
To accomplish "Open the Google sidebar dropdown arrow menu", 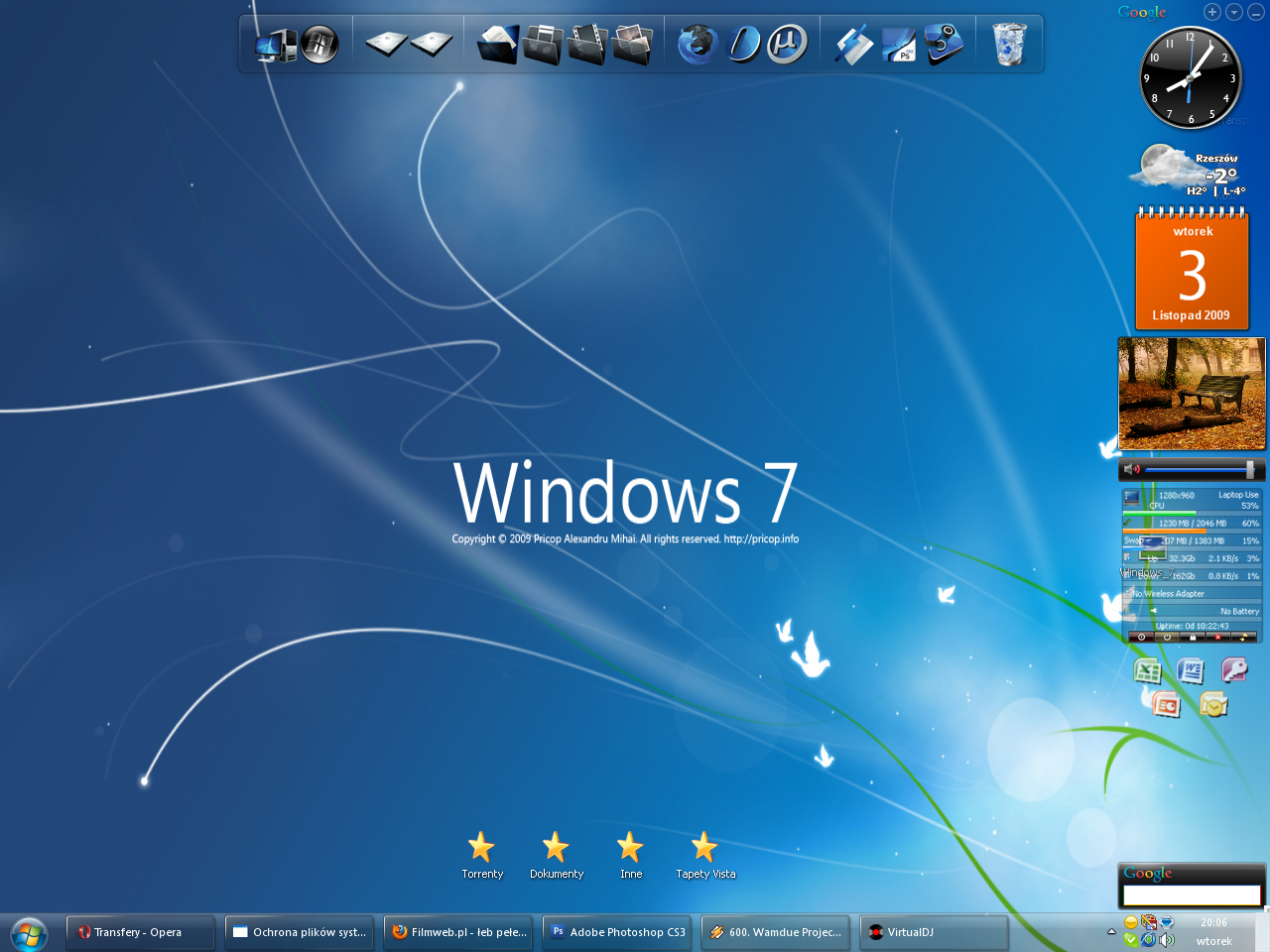I will 1234,12.
